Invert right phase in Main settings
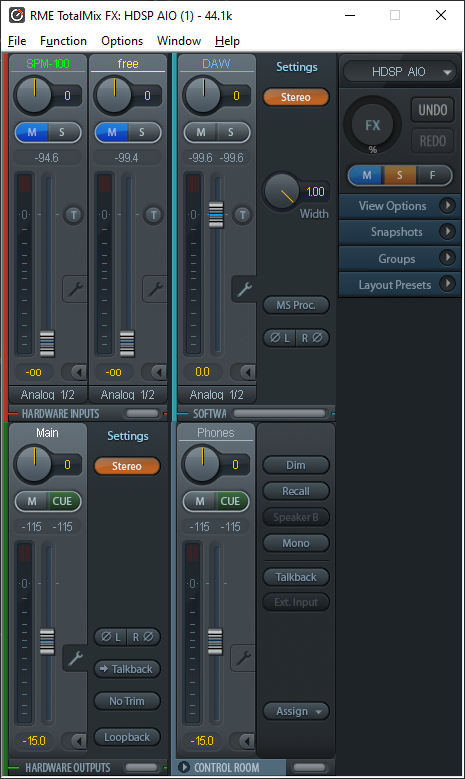 click(x=144, y=637)
